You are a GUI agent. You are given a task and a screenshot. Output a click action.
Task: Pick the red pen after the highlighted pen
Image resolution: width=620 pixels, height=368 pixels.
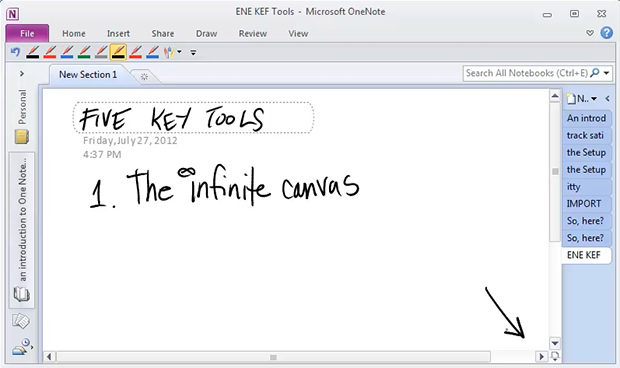point(135,52)
